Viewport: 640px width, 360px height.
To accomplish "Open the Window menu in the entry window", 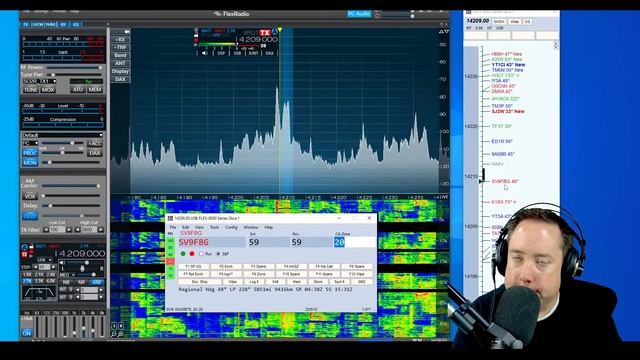I will [x=251, y=227].
